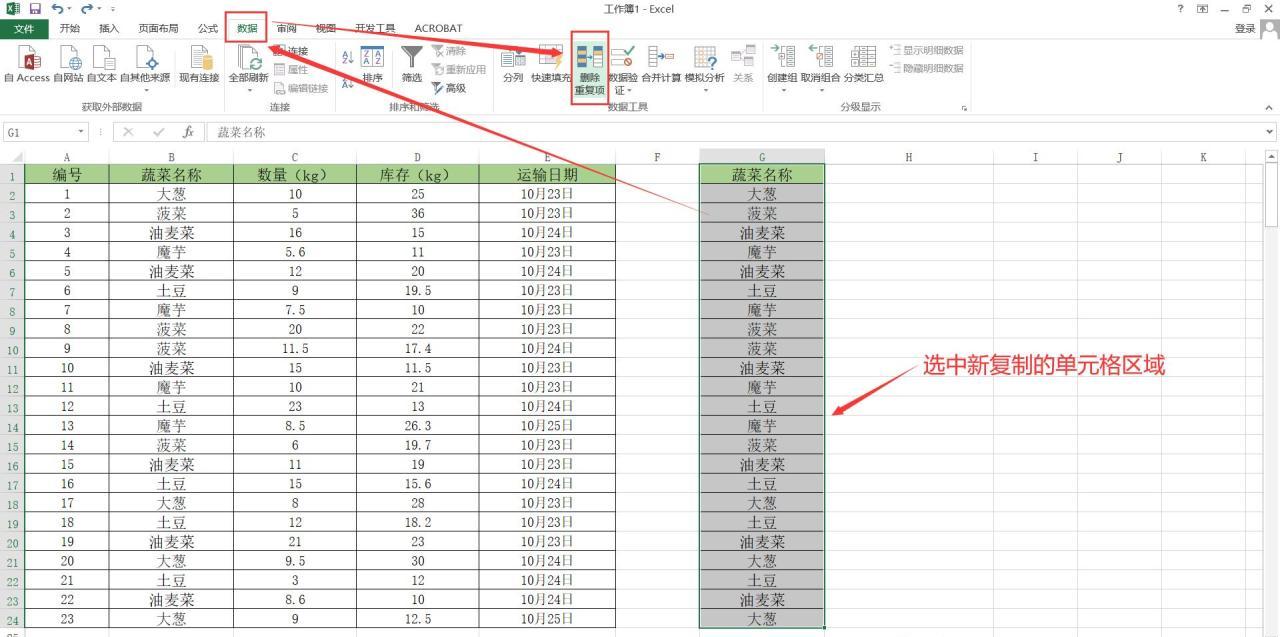Click the Data Validation (数据验证) icon
The image size is (1280, 637).
tap(622, 58)
